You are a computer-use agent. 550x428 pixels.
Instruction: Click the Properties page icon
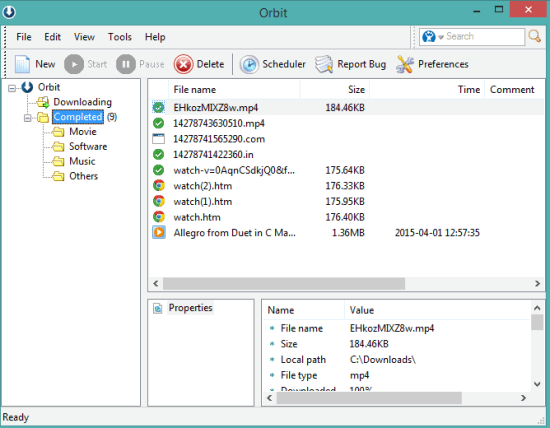pyautogui.click(x=158, y=308)
